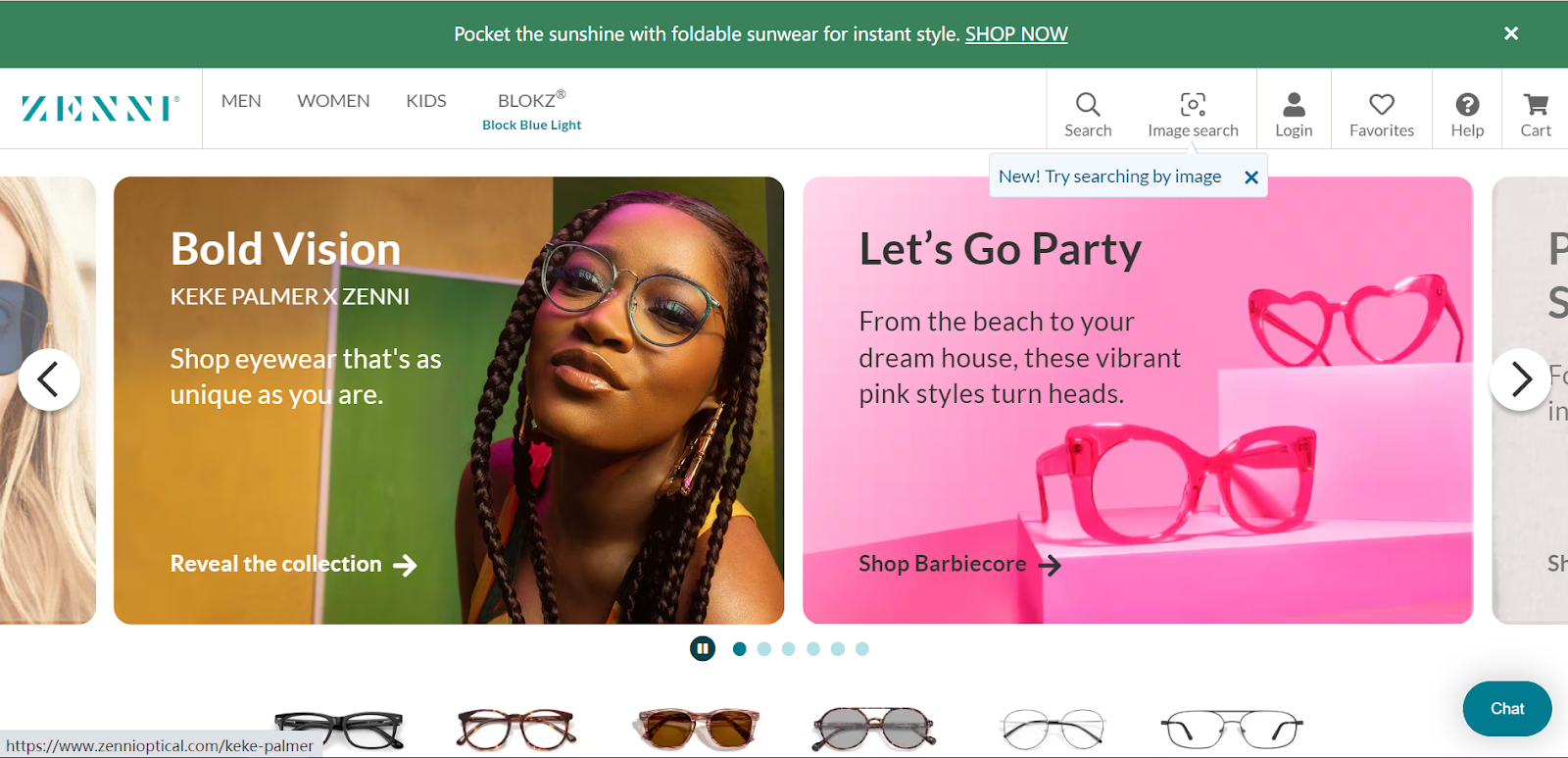Open the Search panel
This screenshot has width=1568, height=758.
coord(1087,111)
